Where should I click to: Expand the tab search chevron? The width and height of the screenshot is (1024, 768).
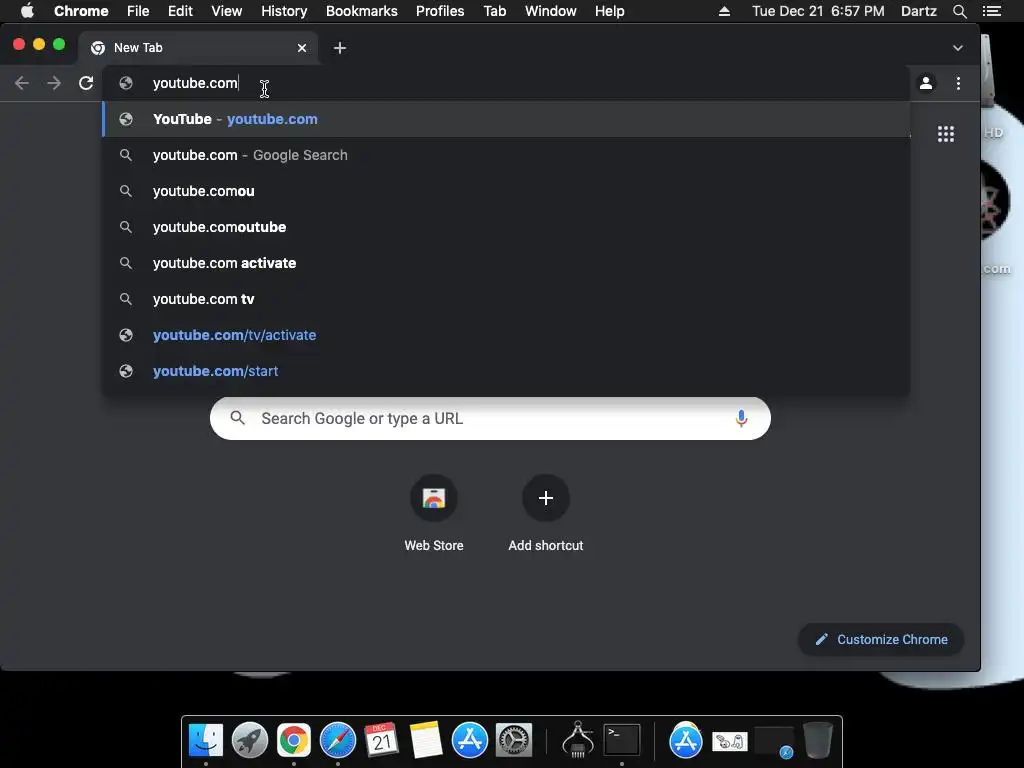coord(957,48)
